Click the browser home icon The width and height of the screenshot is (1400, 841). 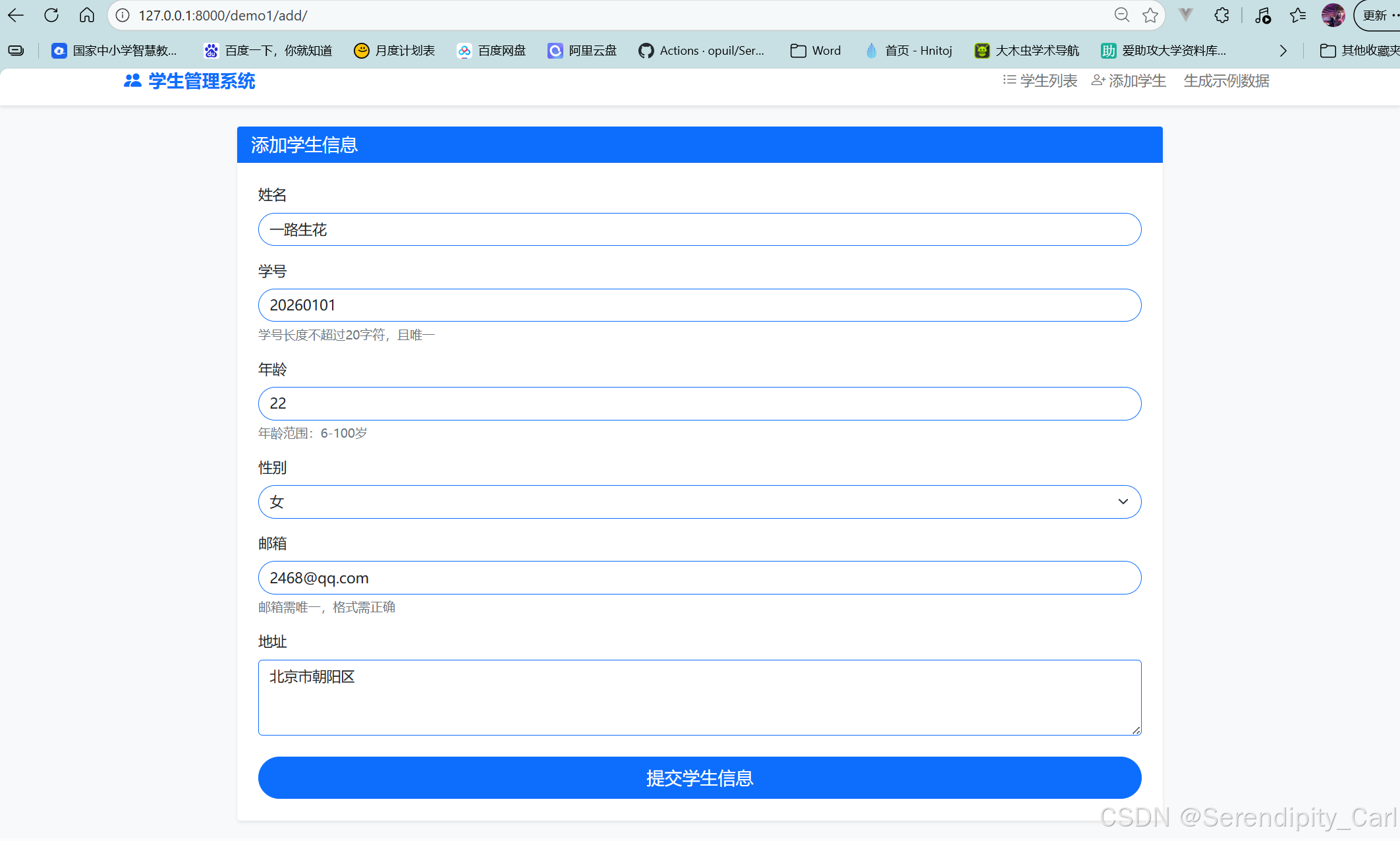tap(86, 15)
